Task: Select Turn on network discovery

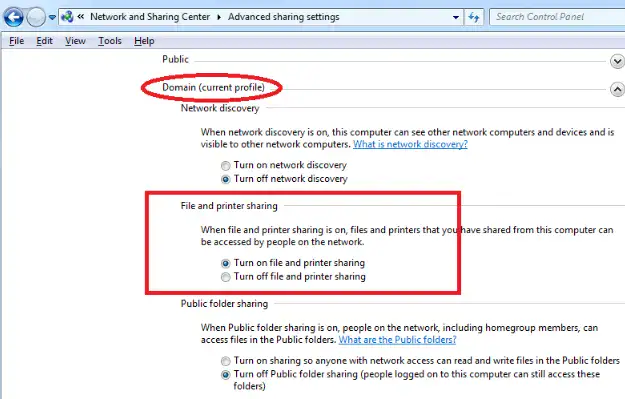Action: pyautogui.click(x=226, y=165)
